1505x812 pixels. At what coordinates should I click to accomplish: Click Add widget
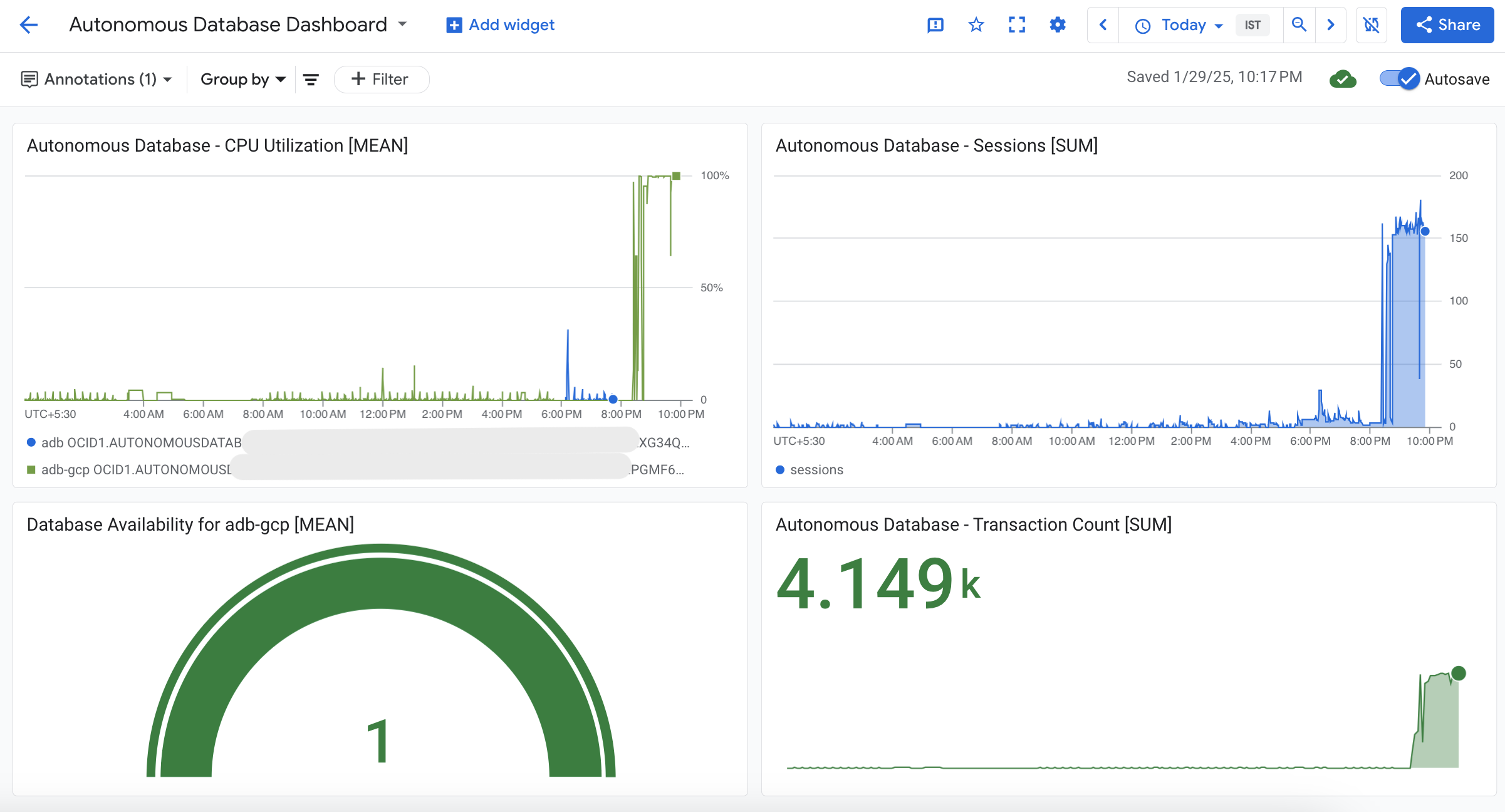500,25
